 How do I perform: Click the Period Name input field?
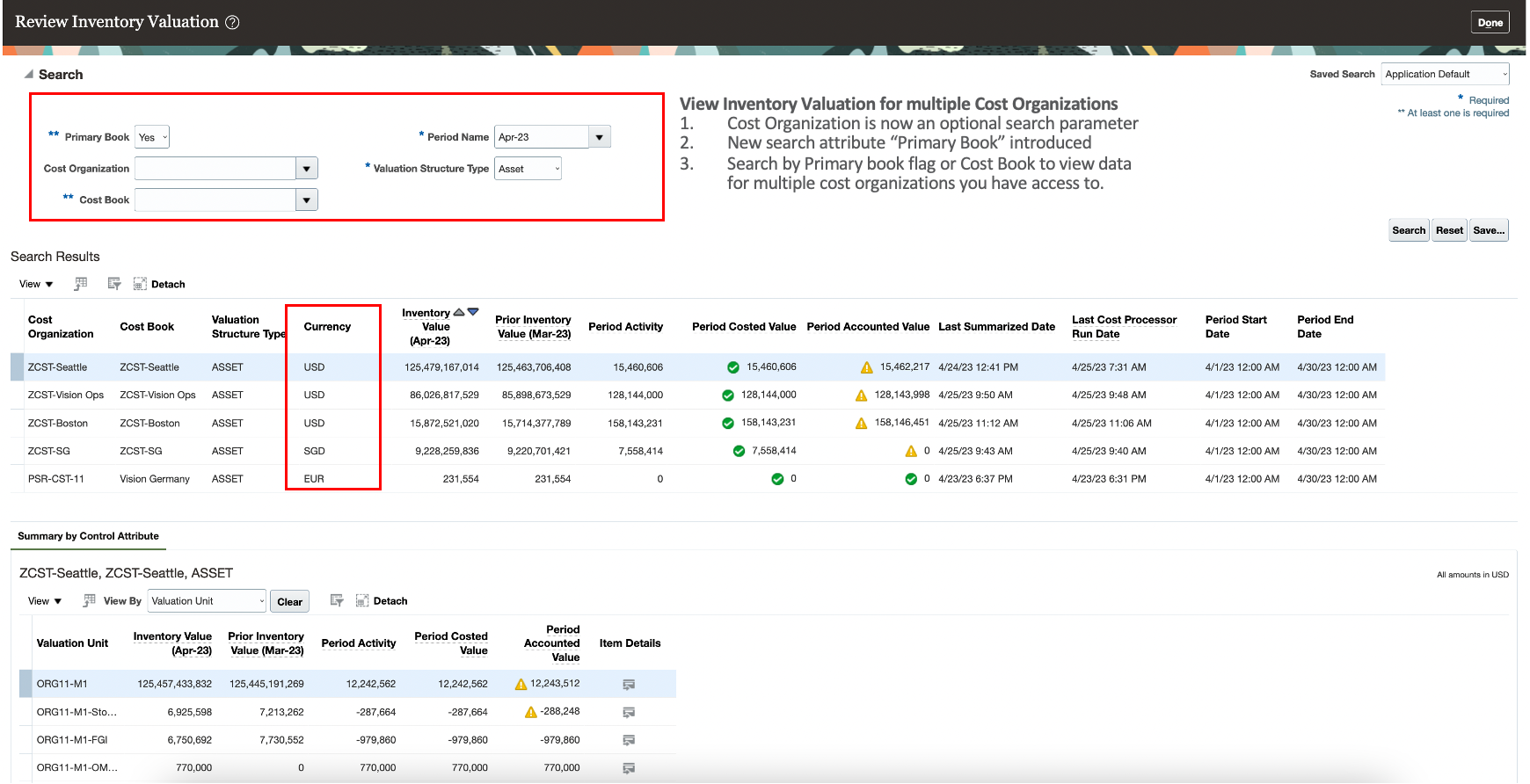pos(542,137)
